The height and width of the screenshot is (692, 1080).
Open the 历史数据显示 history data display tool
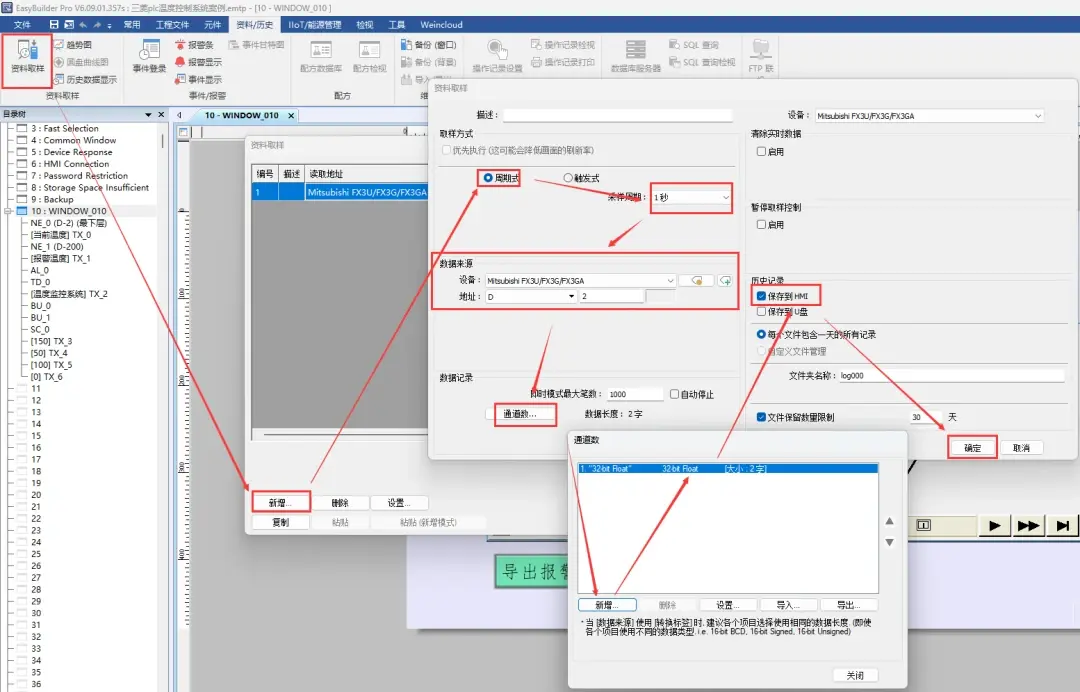85,79
